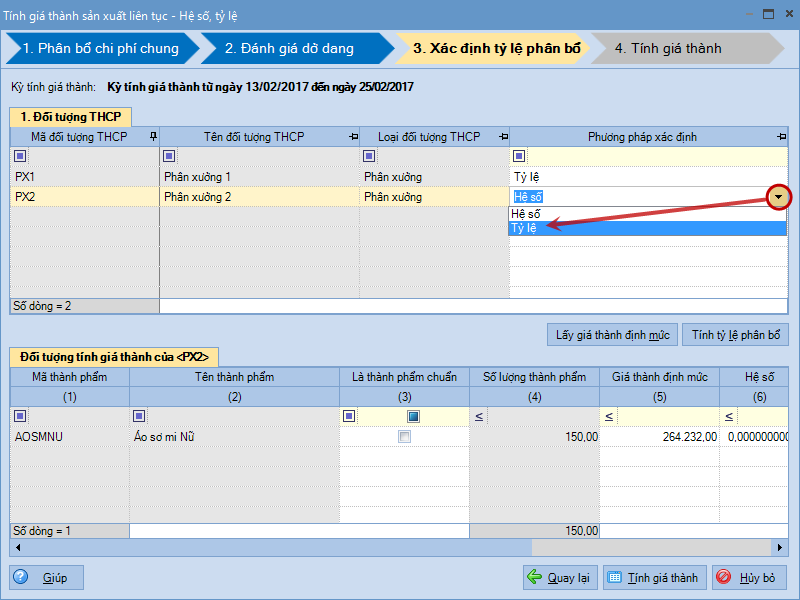800x600 pixels.
Task: Select the PX1 row in the grid
Action: pyautogui.click(x=85, y=177)
